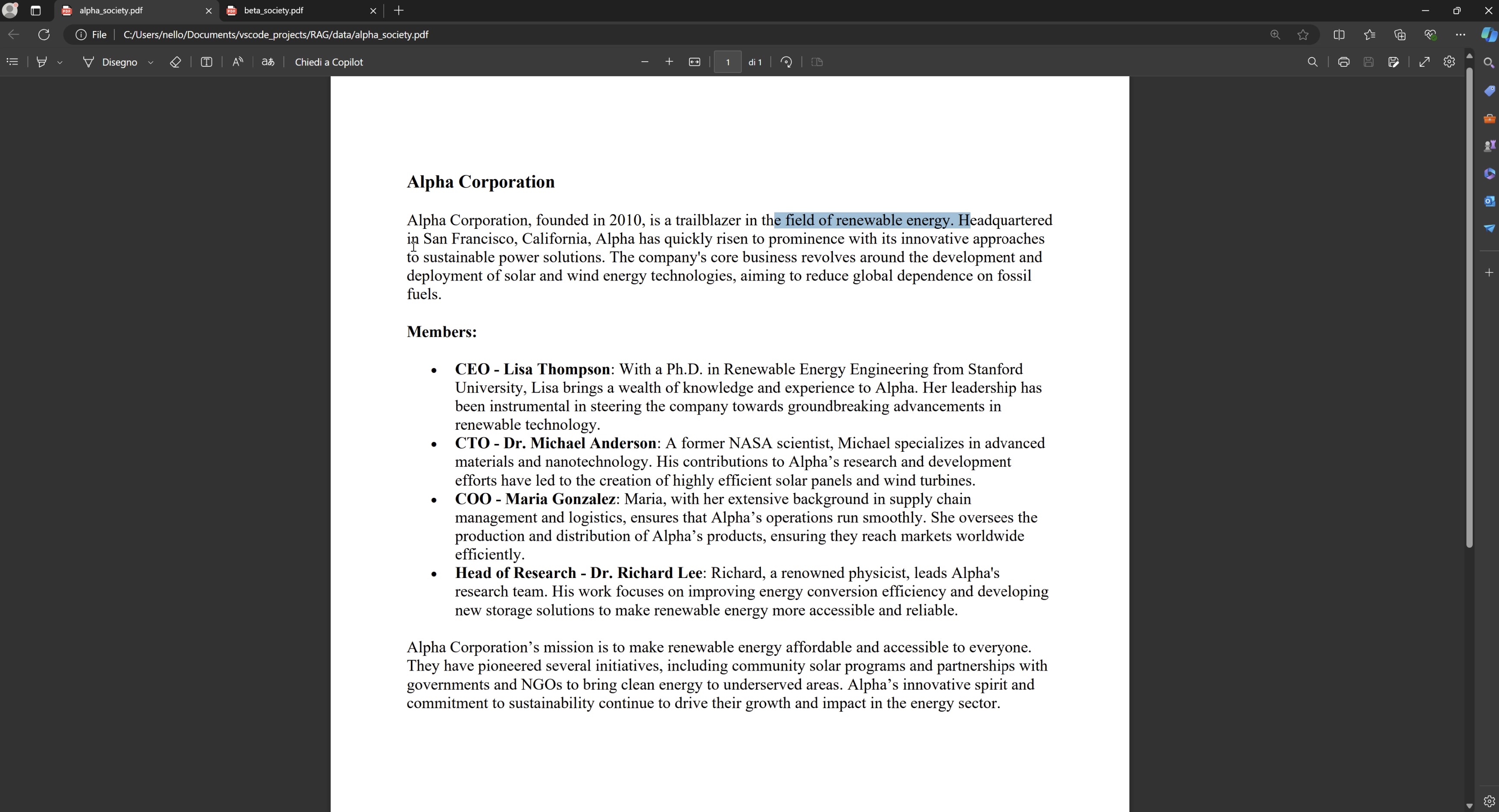
Task: Click the Members: heading
Action: pos(441,331)
